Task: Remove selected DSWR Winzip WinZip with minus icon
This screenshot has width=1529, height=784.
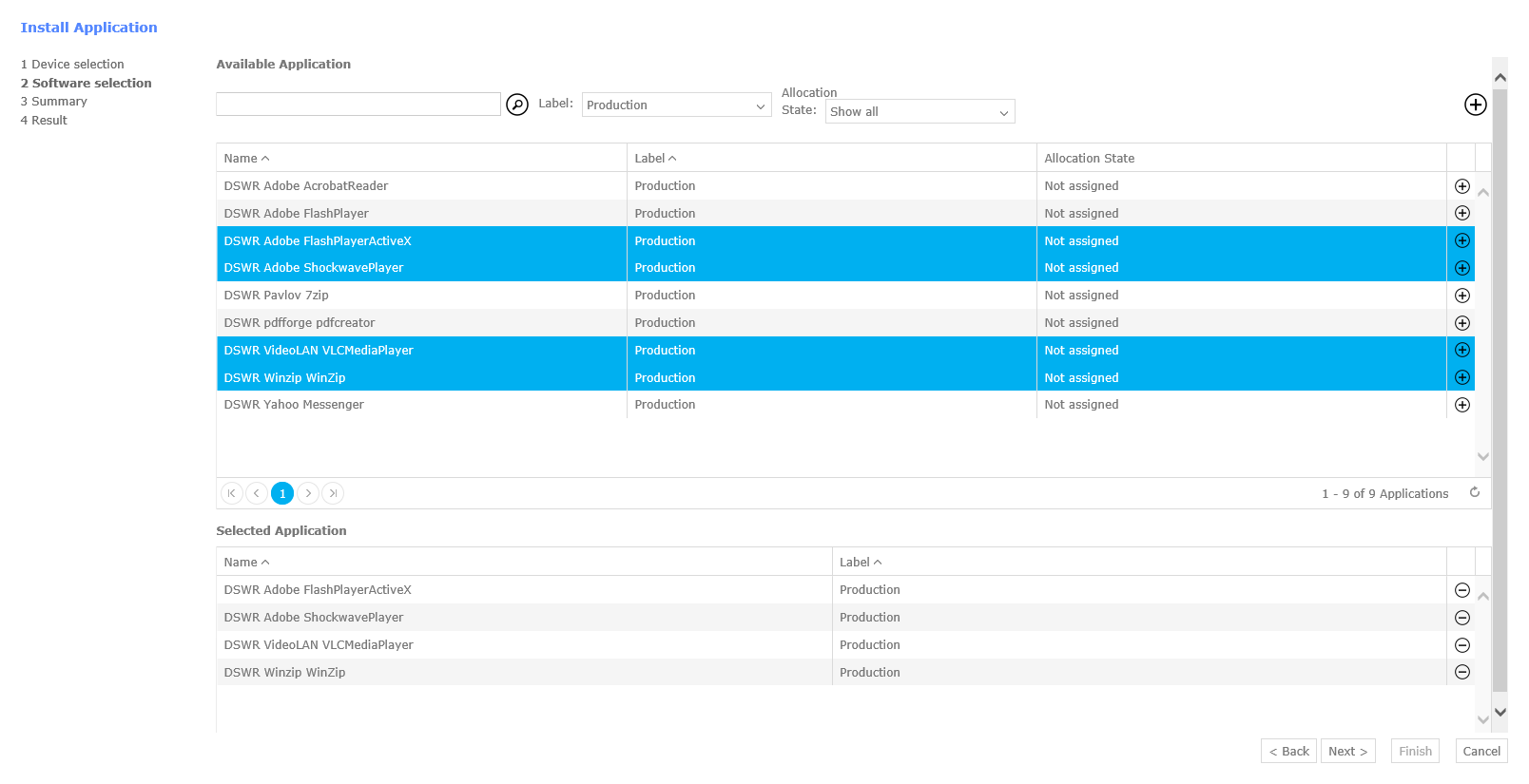Action: (x=1462, y=672)
